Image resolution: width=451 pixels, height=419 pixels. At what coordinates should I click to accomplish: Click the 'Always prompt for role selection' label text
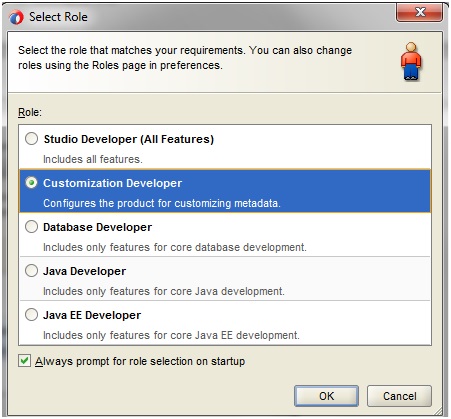click(x=140, y=361)
